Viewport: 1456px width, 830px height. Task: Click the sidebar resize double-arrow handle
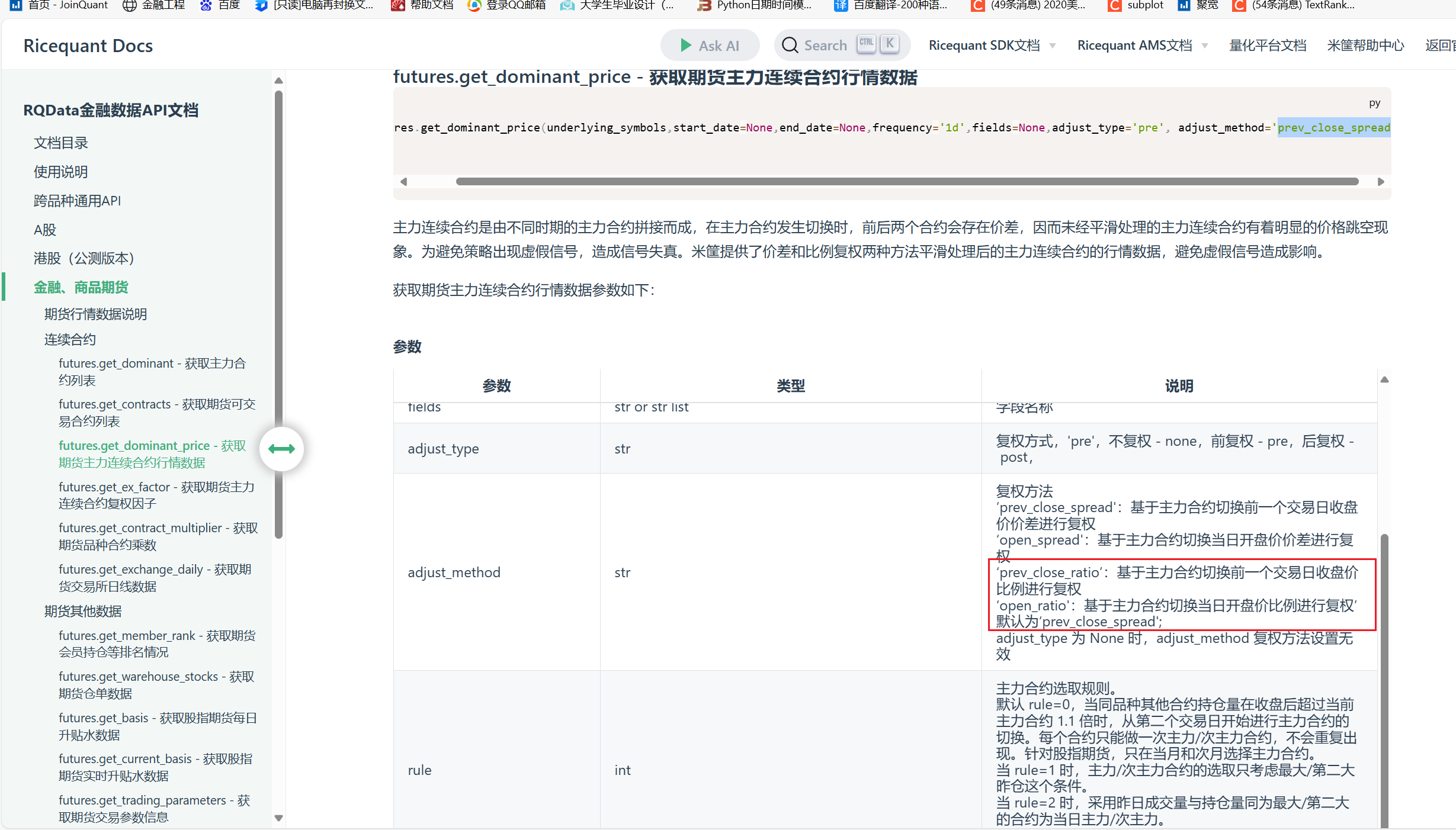point(281,449)
